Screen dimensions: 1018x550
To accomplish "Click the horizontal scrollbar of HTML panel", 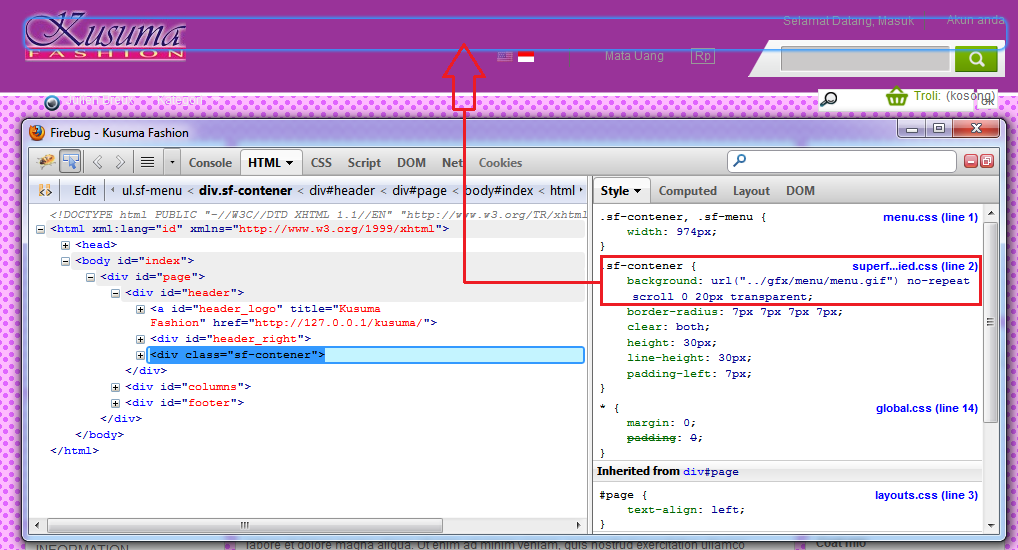I will (245, 525).
